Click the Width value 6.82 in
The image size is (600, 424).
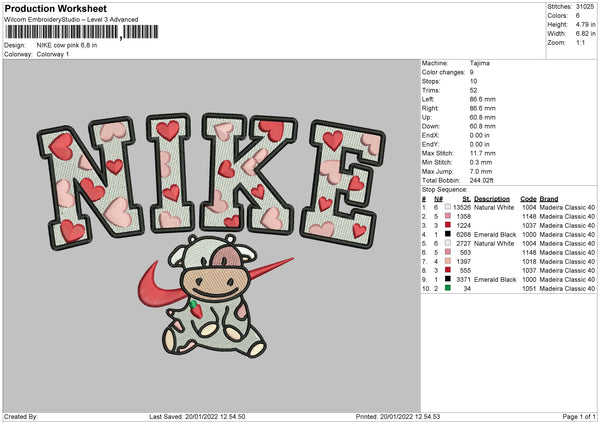pyautogui.click(x=585, y=34)
